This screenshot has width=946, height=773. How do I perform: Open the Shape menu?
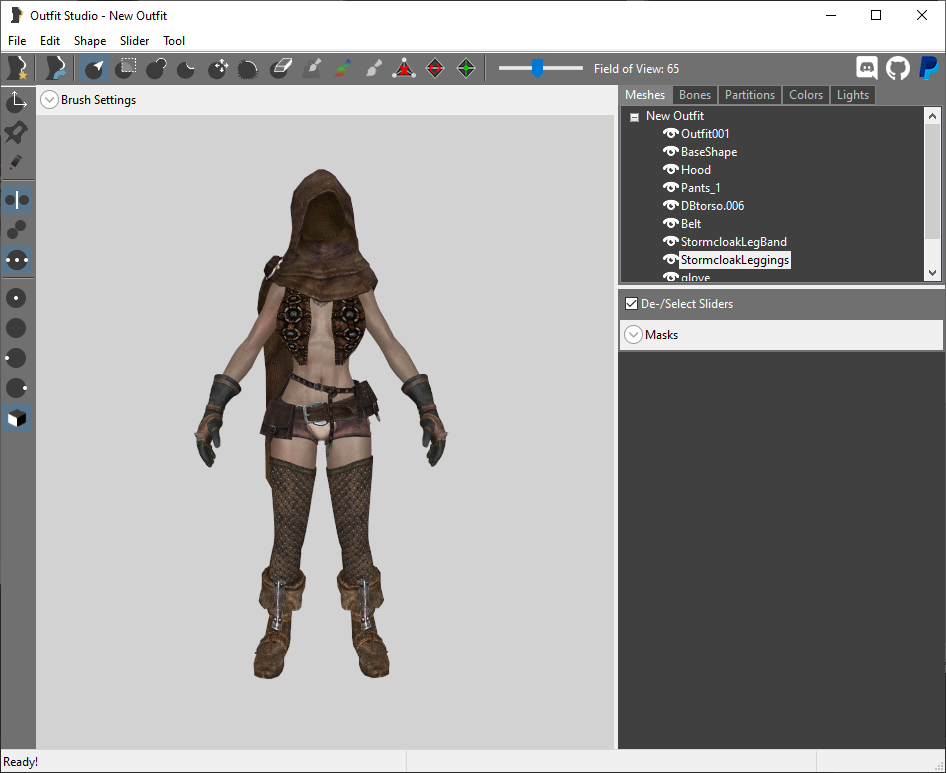click(x=90, y=40)
